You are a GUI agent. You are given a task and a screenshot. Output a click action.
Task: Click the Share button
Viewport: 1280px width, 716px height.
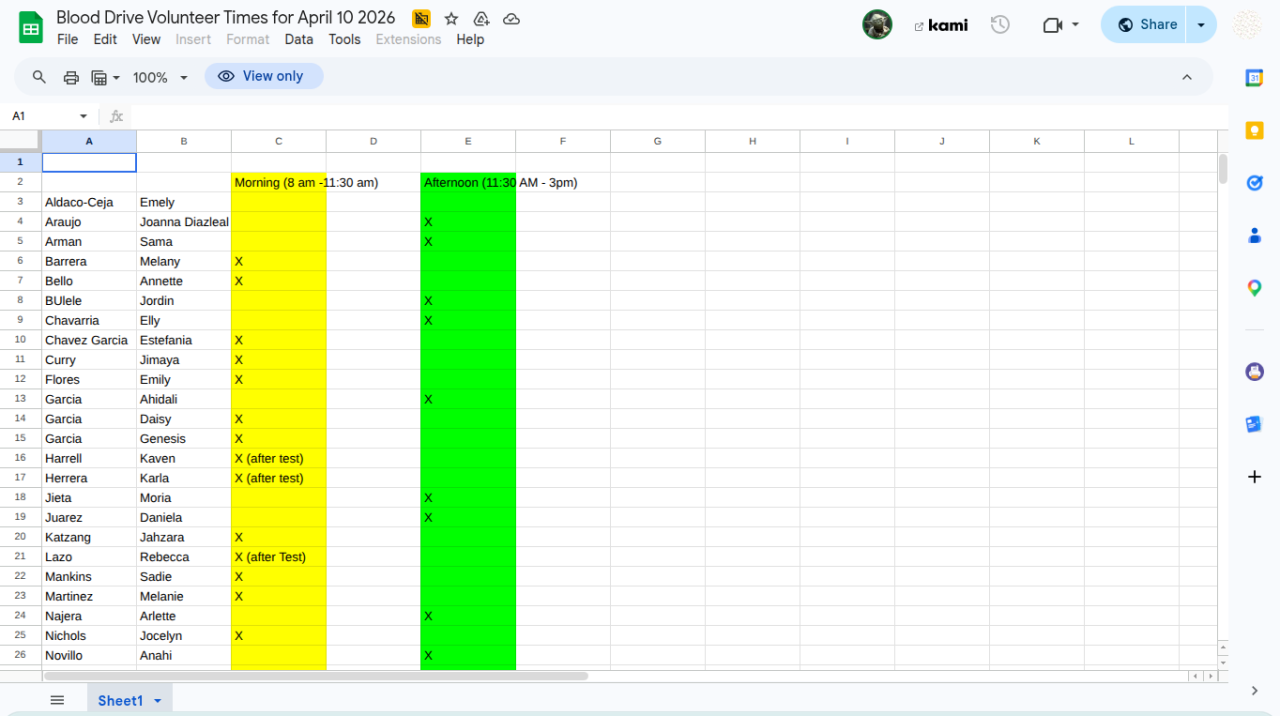click(1146, 25)
